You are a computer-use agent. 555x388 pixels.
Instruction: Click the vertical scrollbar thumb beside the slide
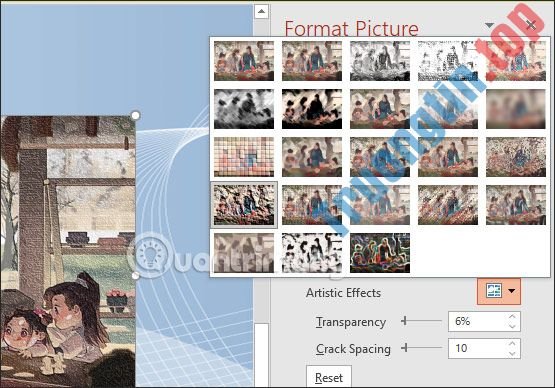click(x=261, y=355)
